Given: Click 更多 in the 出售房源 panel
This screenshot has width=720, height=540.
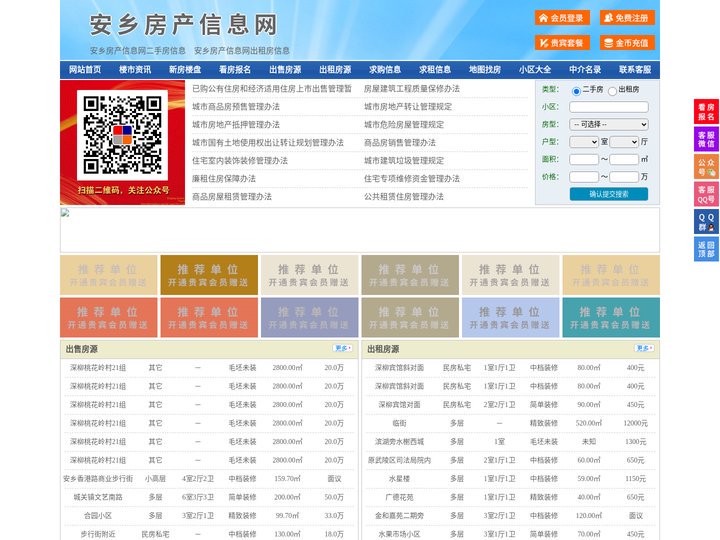Looking at the screenshot, I should click(x=343, y=349).
